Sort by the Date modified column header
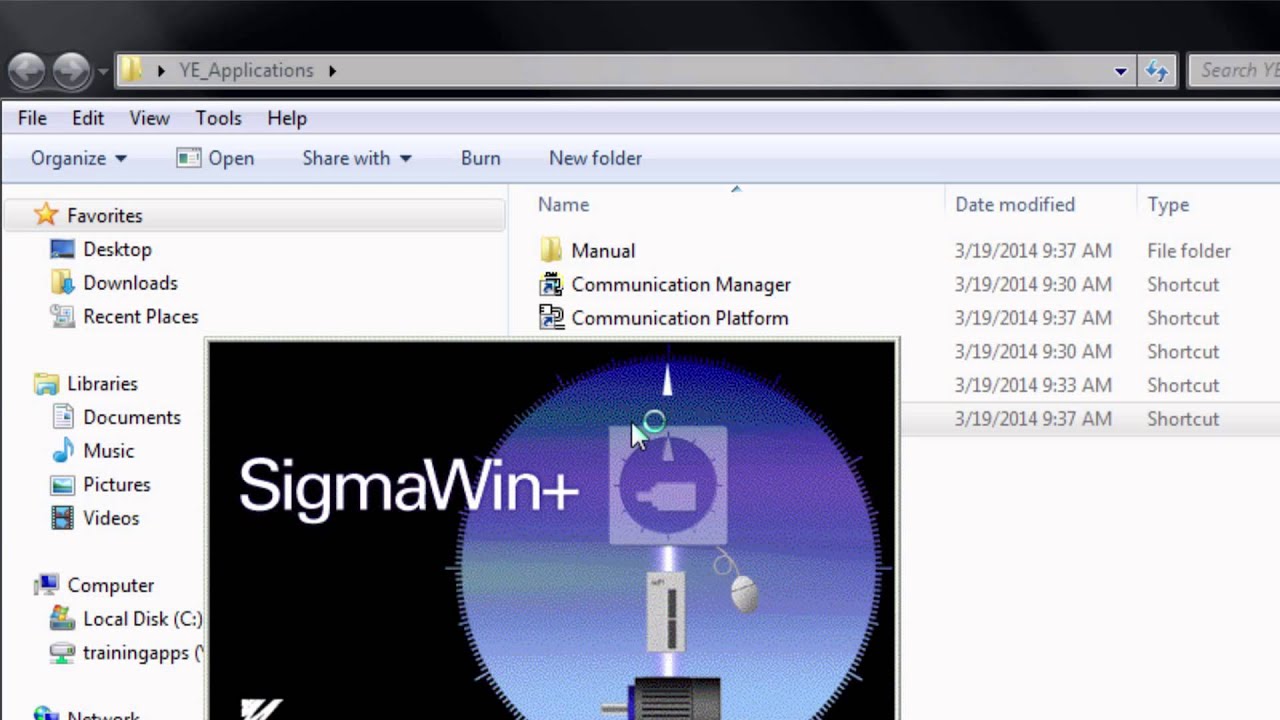Viewport: 1280px width, 720px height. pos(1014,204)
